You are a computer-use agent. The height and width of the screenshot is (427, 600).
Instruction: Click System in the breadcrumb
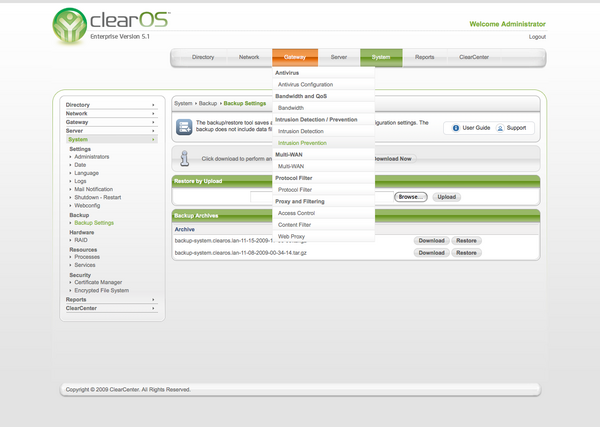click(x=183, y=103)
